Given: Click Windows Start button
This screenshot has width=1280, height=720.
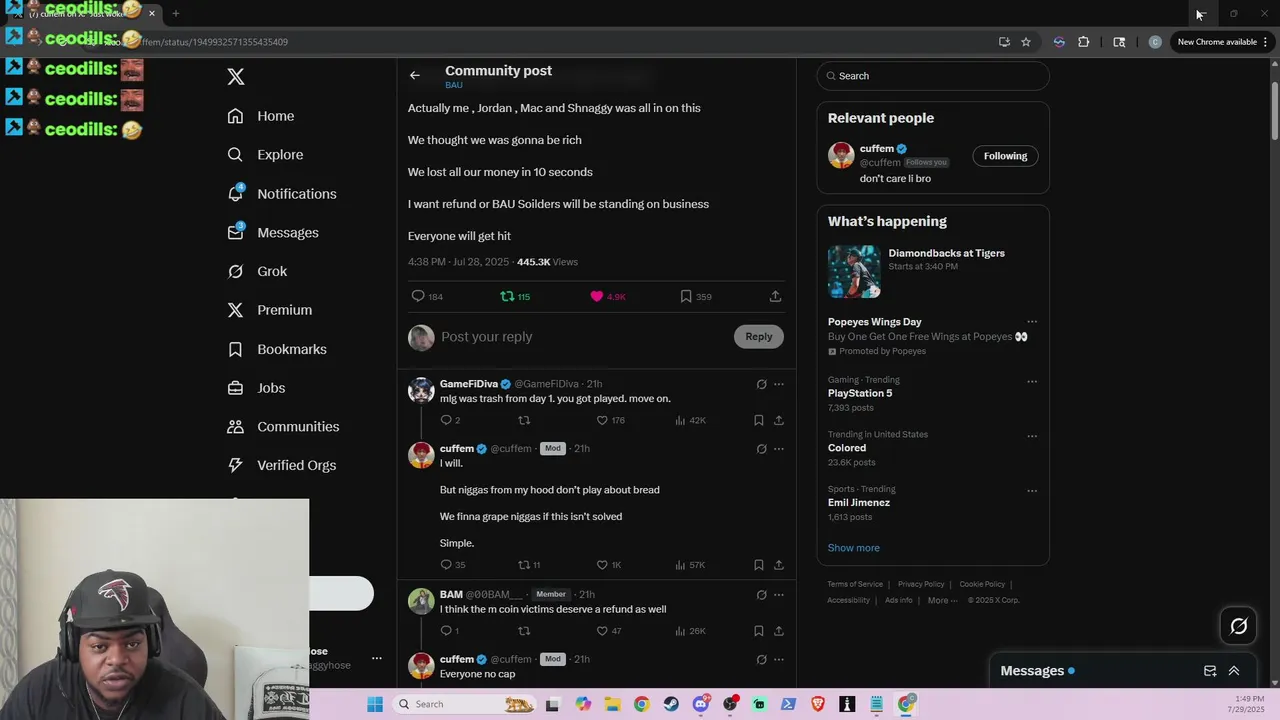Looking at the screenshot, I should coord(375,704).
